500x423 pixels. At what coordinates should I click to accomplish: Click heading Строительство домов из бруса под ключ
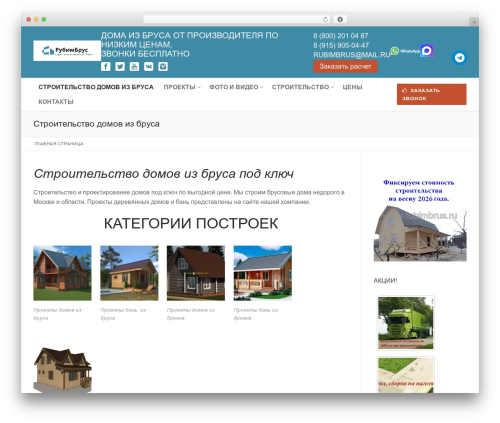(x=164, y=174)
